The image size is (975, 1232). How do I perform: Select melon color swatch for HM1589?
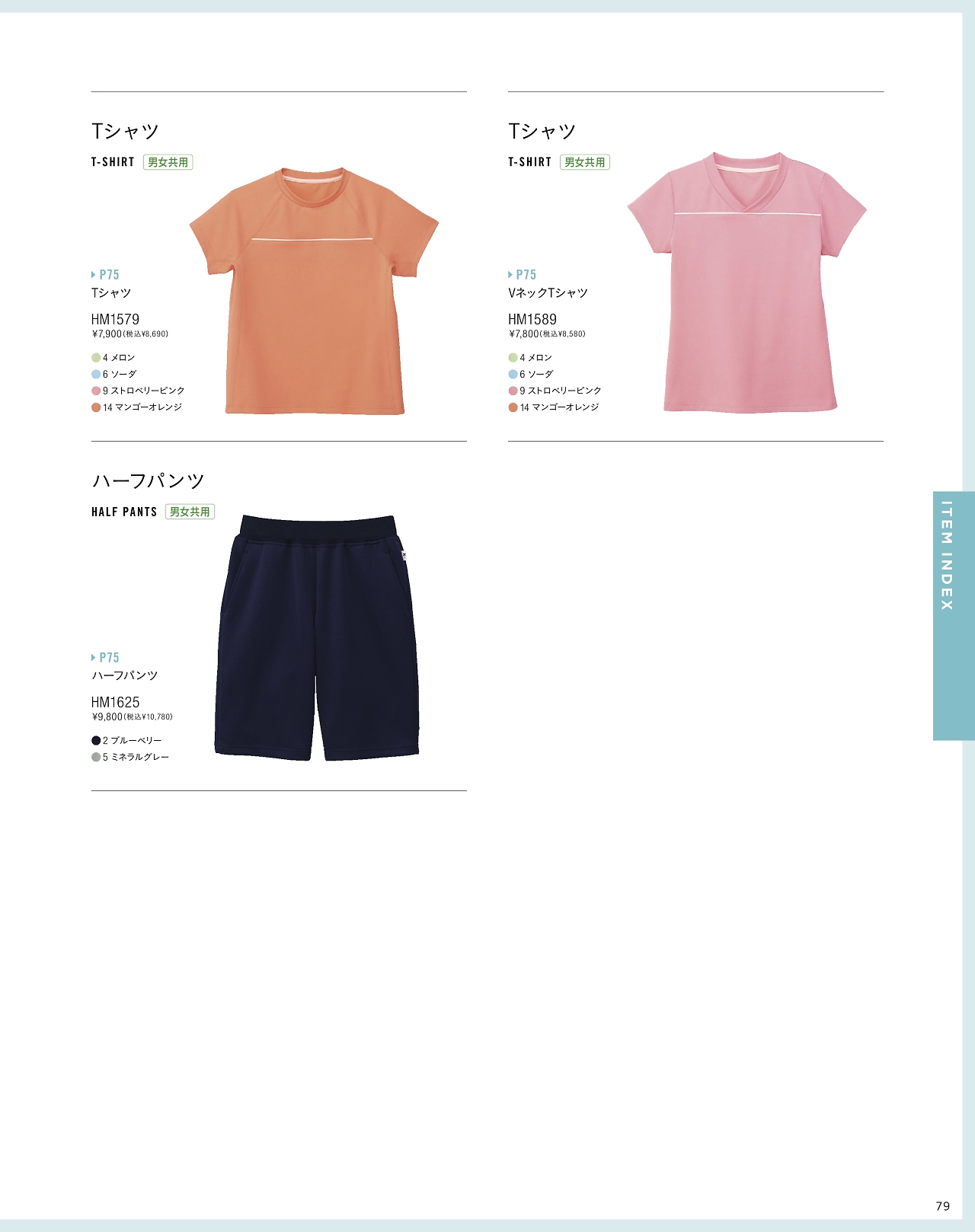click(x=513, y=358)
